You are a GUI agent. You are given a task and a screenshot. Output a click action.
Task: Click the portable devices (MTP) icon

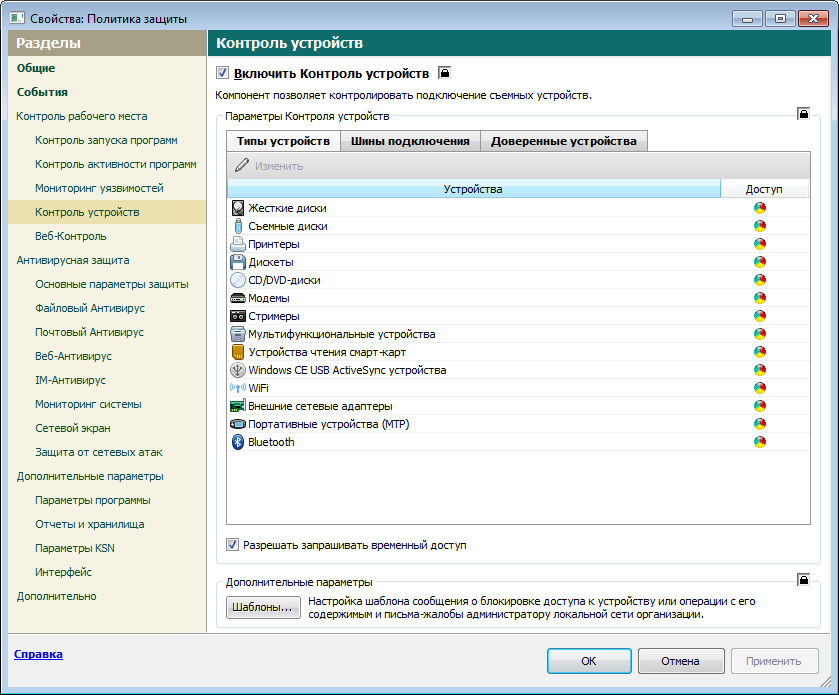[238, 424]
